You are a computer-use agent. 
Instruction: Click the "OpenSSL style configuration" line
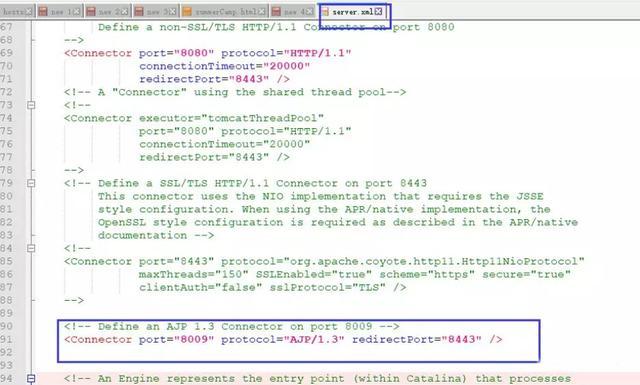(338, 222)
